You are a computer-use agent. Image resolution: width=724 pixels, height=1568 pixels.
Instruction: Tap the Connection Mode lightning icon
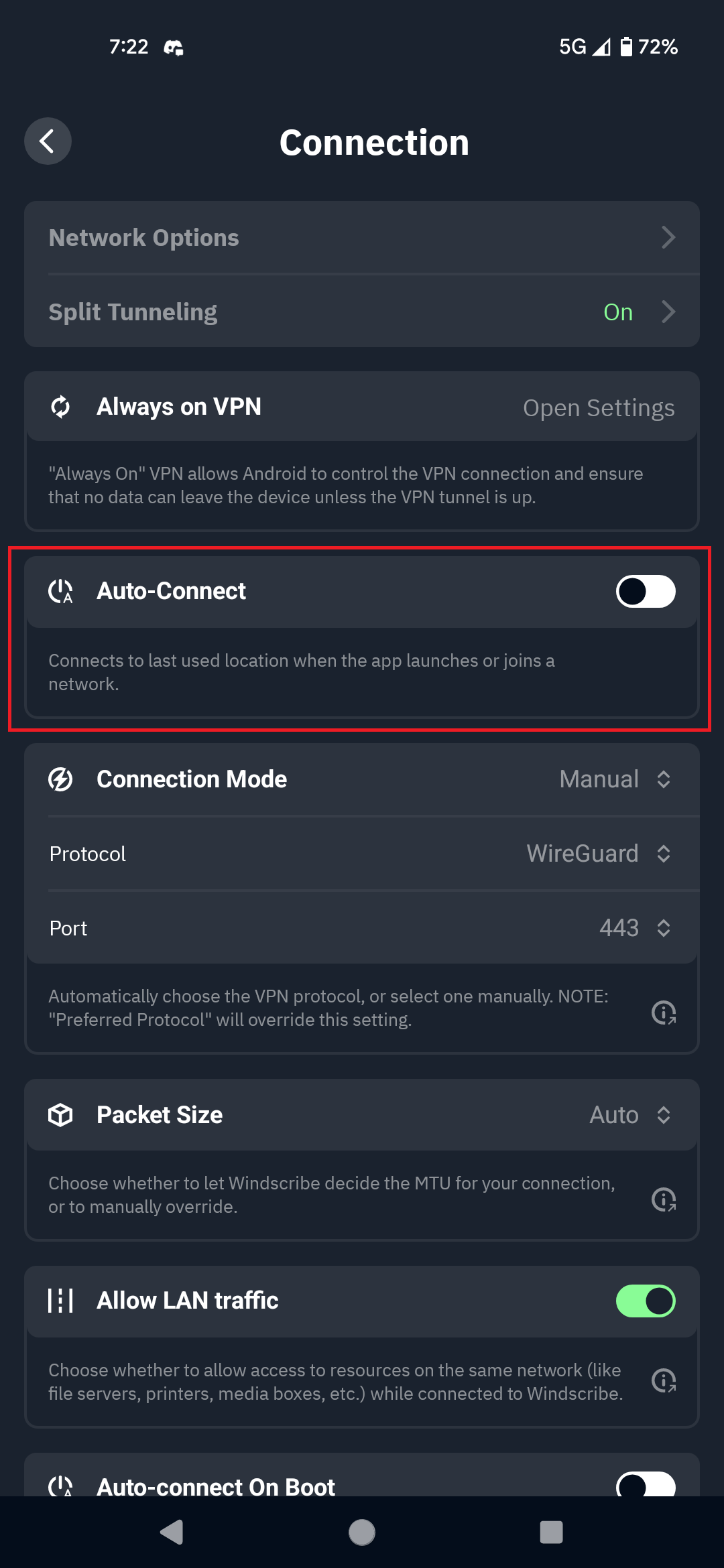(60, 779)
